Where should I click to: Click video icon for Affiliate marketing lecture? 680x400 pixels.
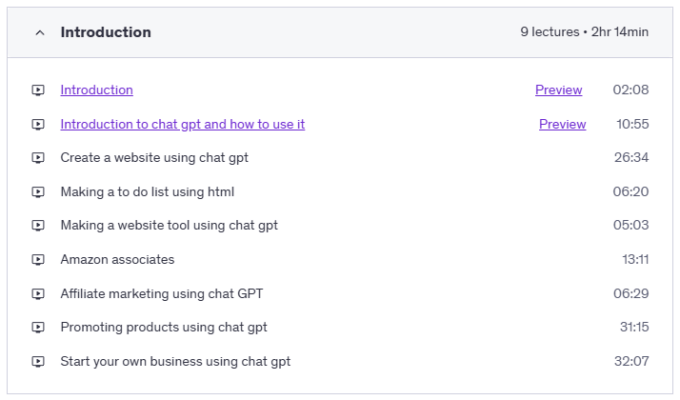pyautogui.click(x=38, y=294)
